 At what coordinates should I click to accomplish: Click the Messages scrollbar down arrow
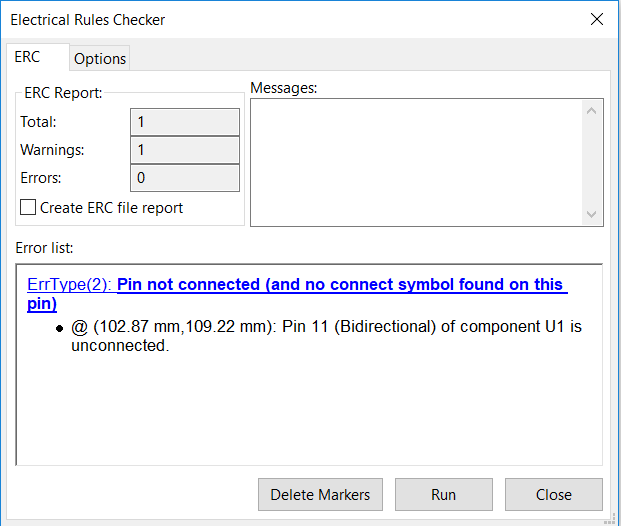pyautogui.click(x=593, y=214)
